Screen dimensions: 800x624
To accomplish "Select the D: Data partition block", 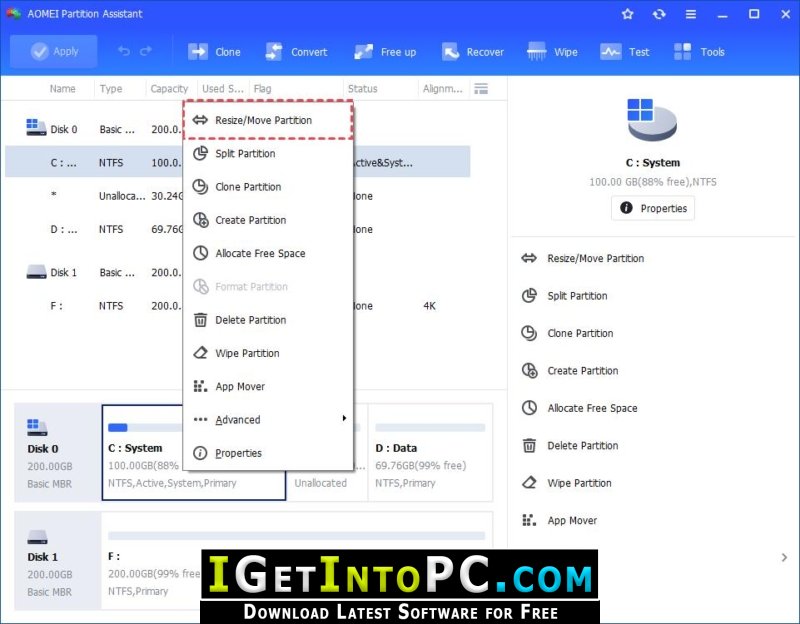I will click(430, 452).
